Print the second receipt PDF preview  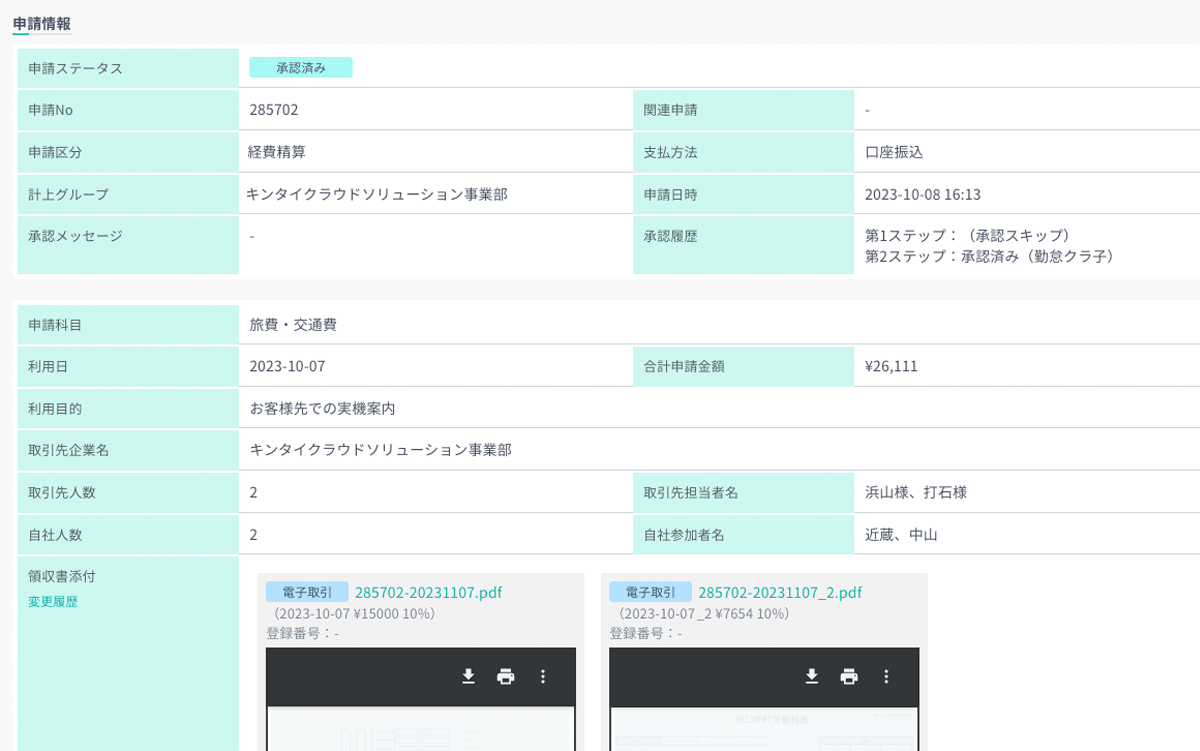[x=849, y=677]
